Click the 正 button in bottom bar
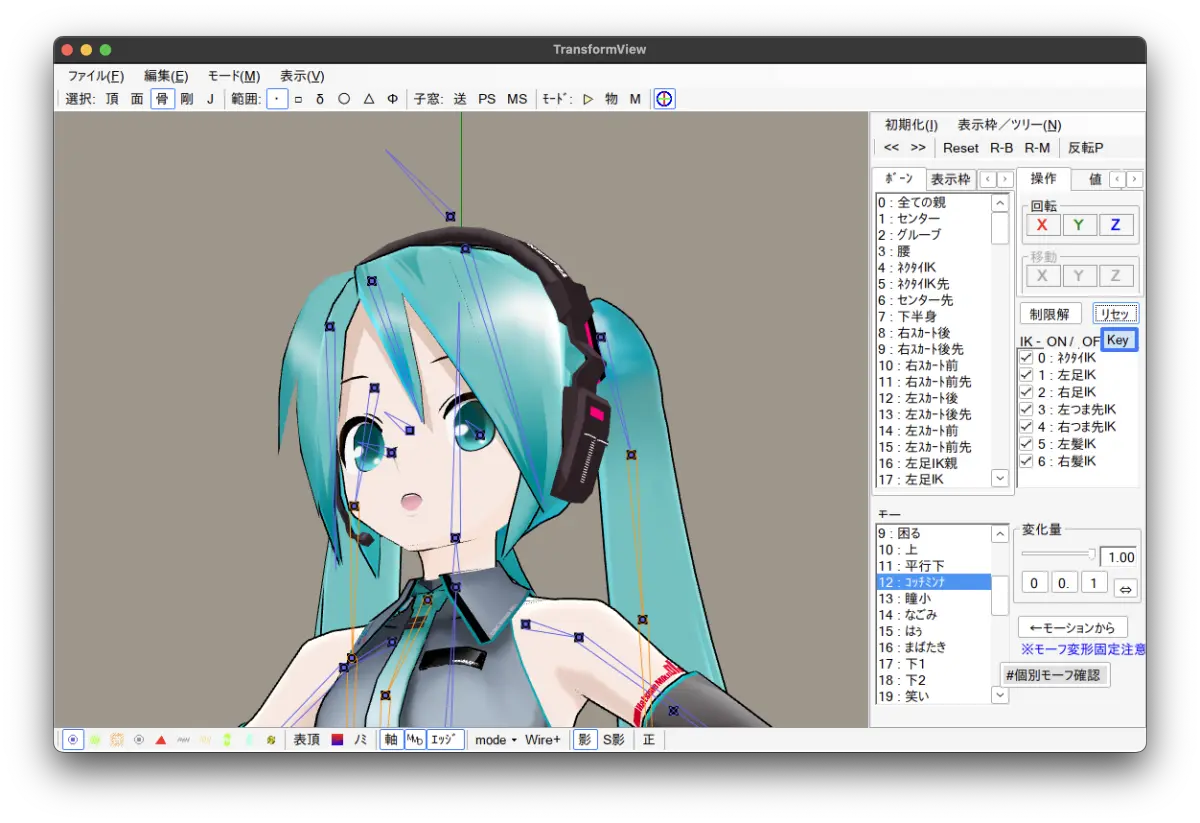Image resolution: width=1200 pixels, height=823 pixels. click(x=649, y=740)
